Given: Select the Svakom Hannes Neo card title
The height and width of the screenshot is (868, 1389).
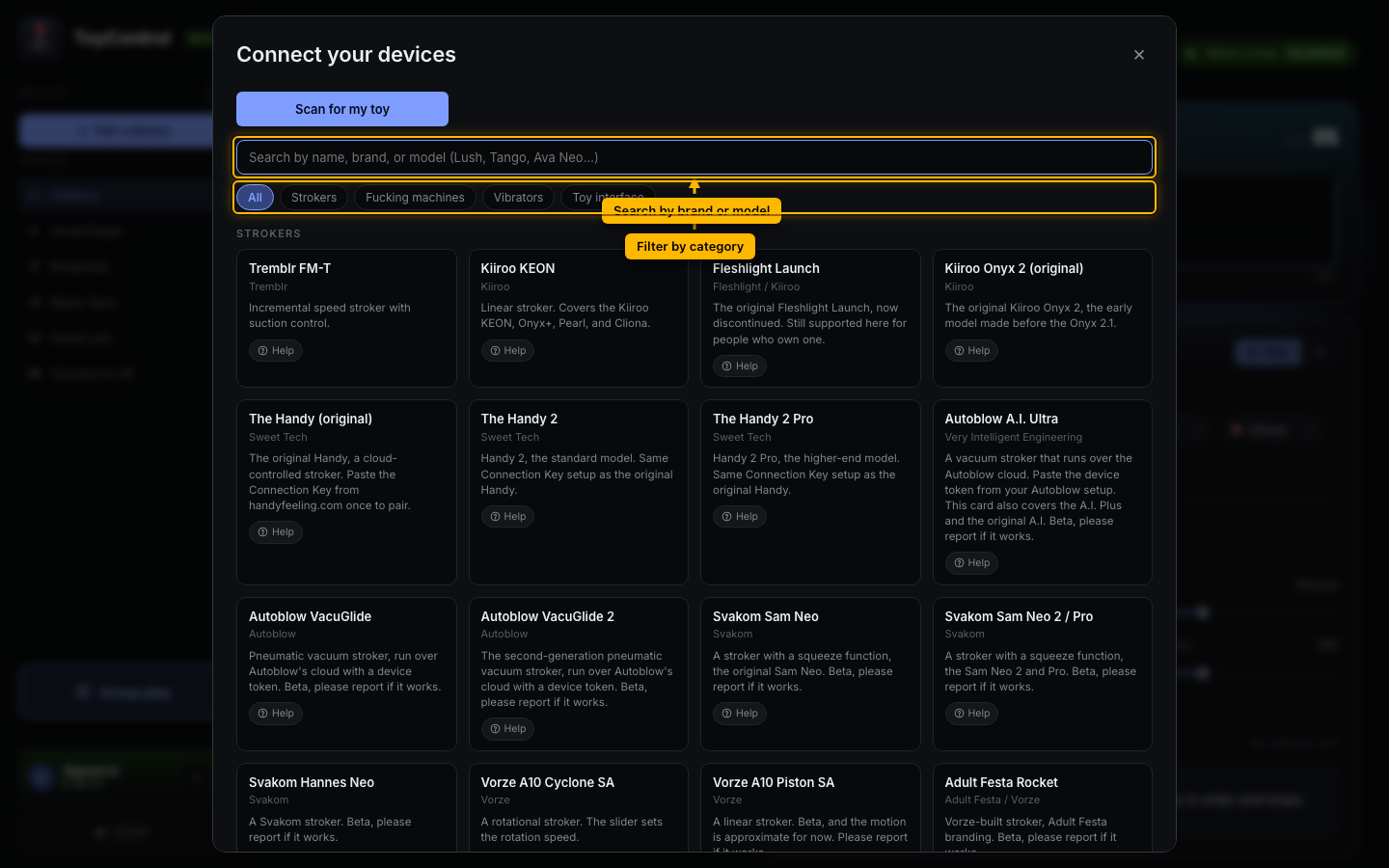Looking at the screenshot, I should pos(312,782).
